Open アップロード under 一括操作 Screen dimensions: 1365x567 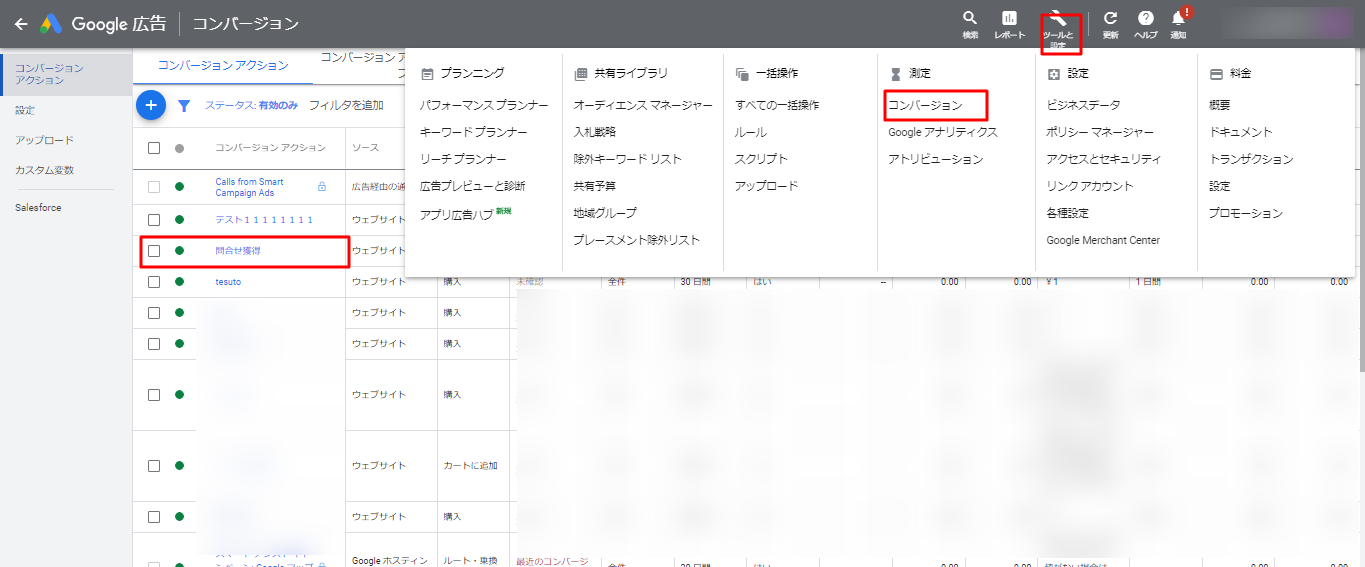(766, 186)
